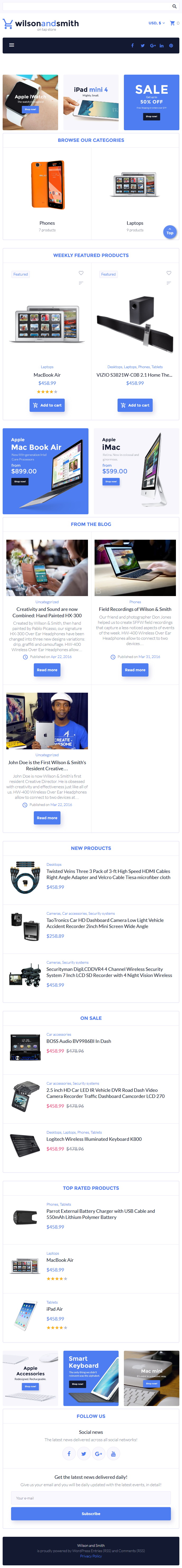Viewport: 182px width, 1568px height.
Task: Click the Google Plus icon under Social news
Action: click(x=98, y=1454)
